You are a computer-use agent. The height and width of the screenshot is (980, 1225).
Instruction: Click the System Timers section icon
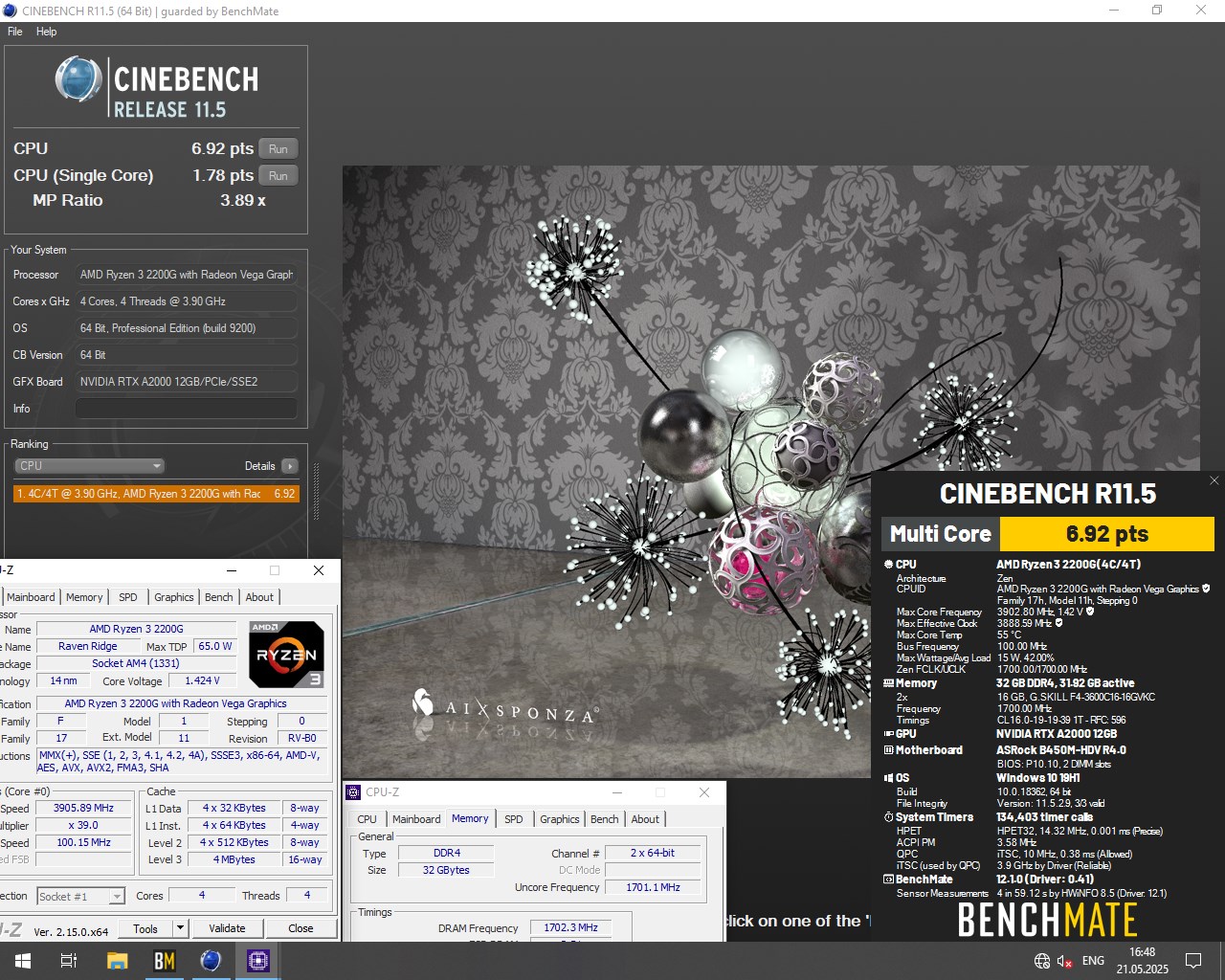pyautogui.click(x=888, y=817)
